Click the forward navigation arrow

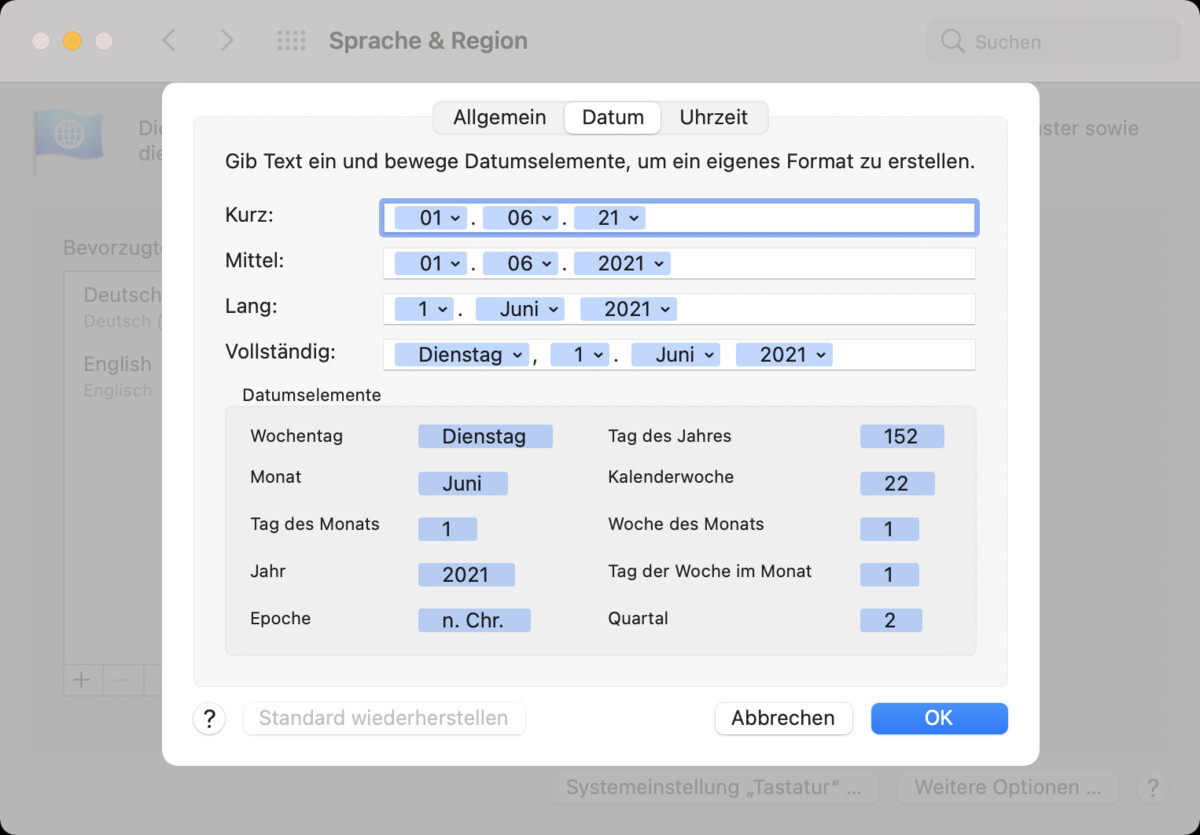click(227, 41)
